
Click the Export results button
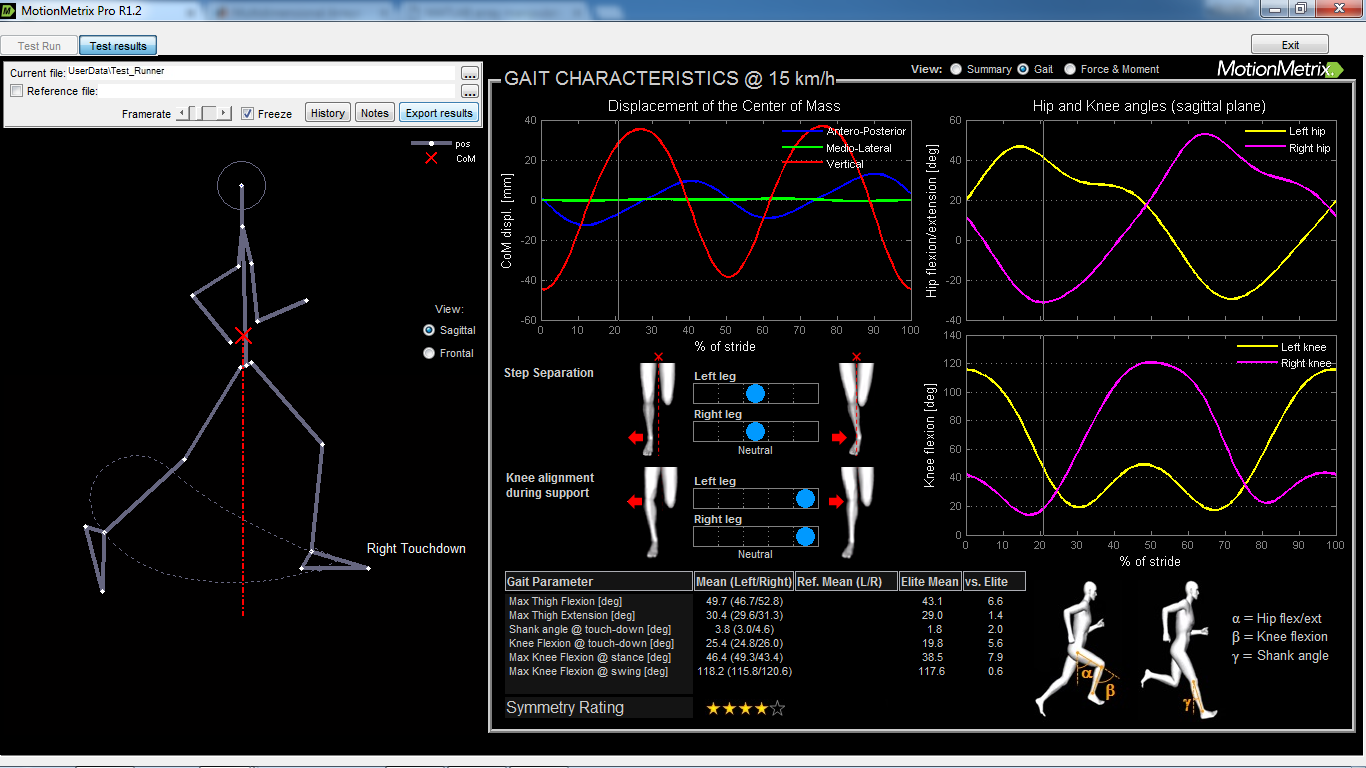(440, 113)
